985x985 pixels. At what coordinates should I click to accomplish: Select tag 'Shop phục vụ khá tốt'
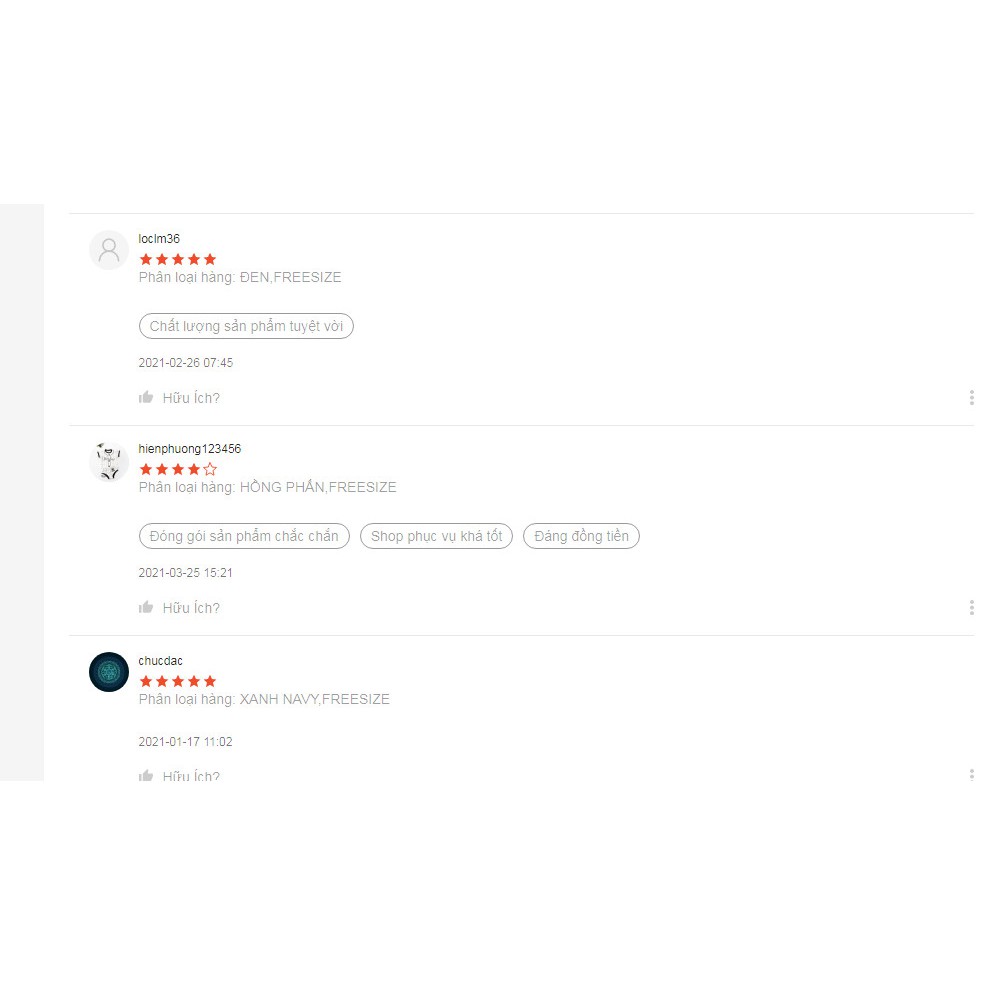point(437,536)
